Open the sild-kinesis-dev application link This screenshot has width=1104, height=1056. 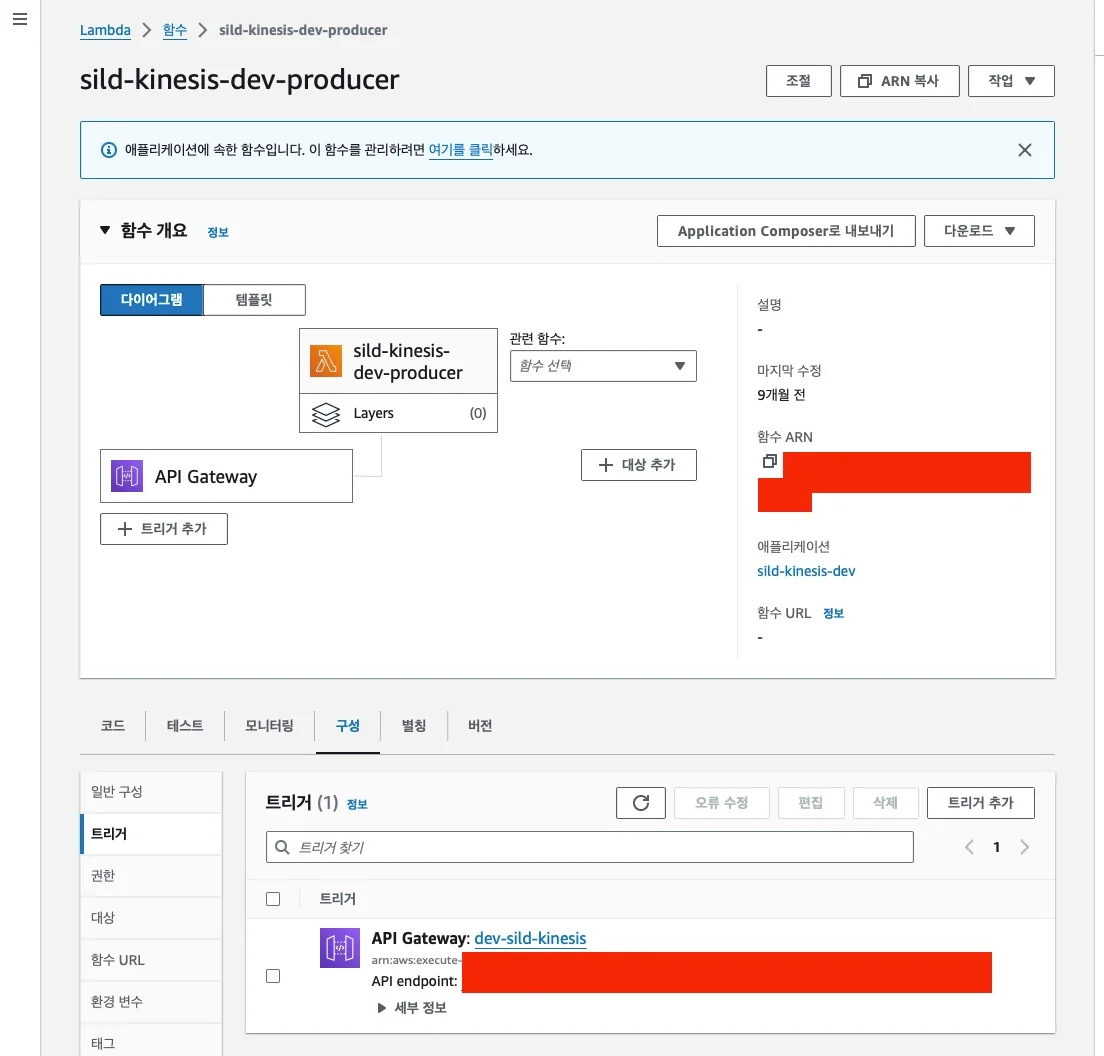pyautogui.click(x=806, y=571)
